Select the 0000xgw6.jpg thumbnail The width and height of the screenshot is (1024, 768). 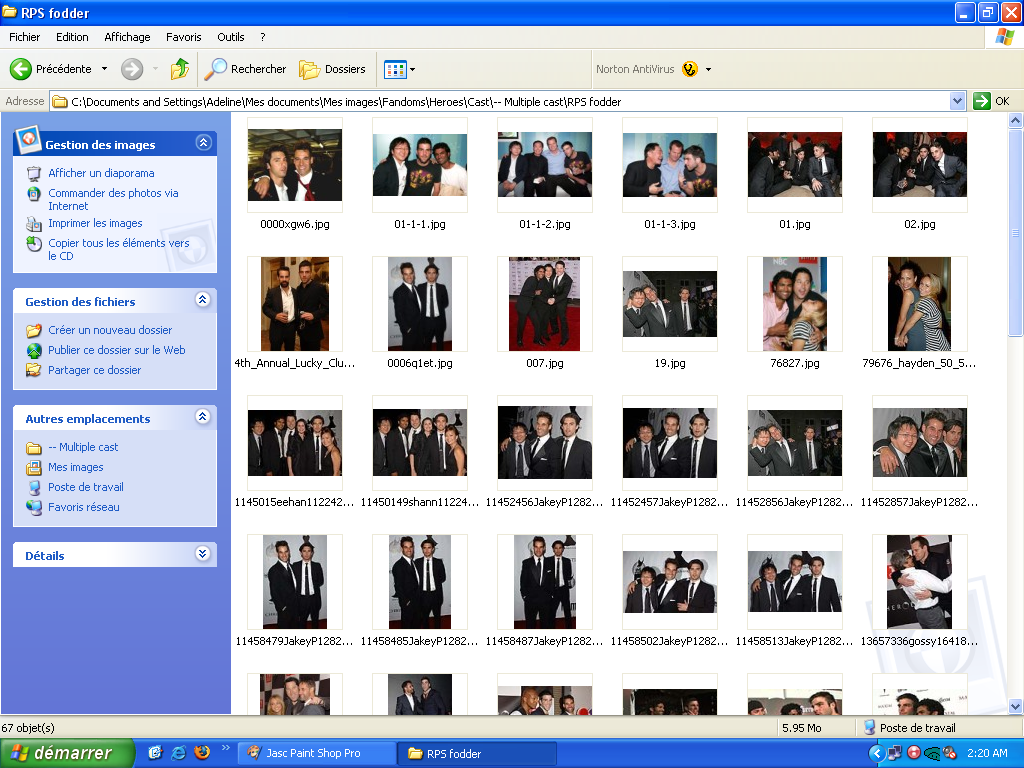[x=295, y=166]
